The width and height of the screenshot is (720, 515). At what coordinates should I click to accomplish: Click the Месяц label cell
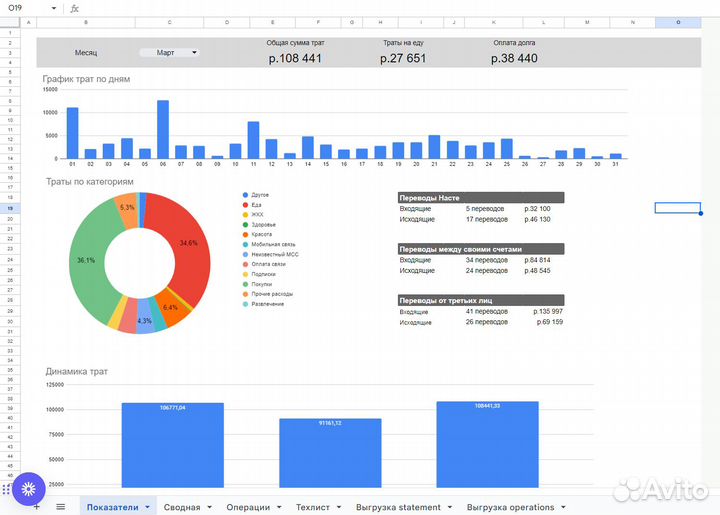tap(86, 53)
